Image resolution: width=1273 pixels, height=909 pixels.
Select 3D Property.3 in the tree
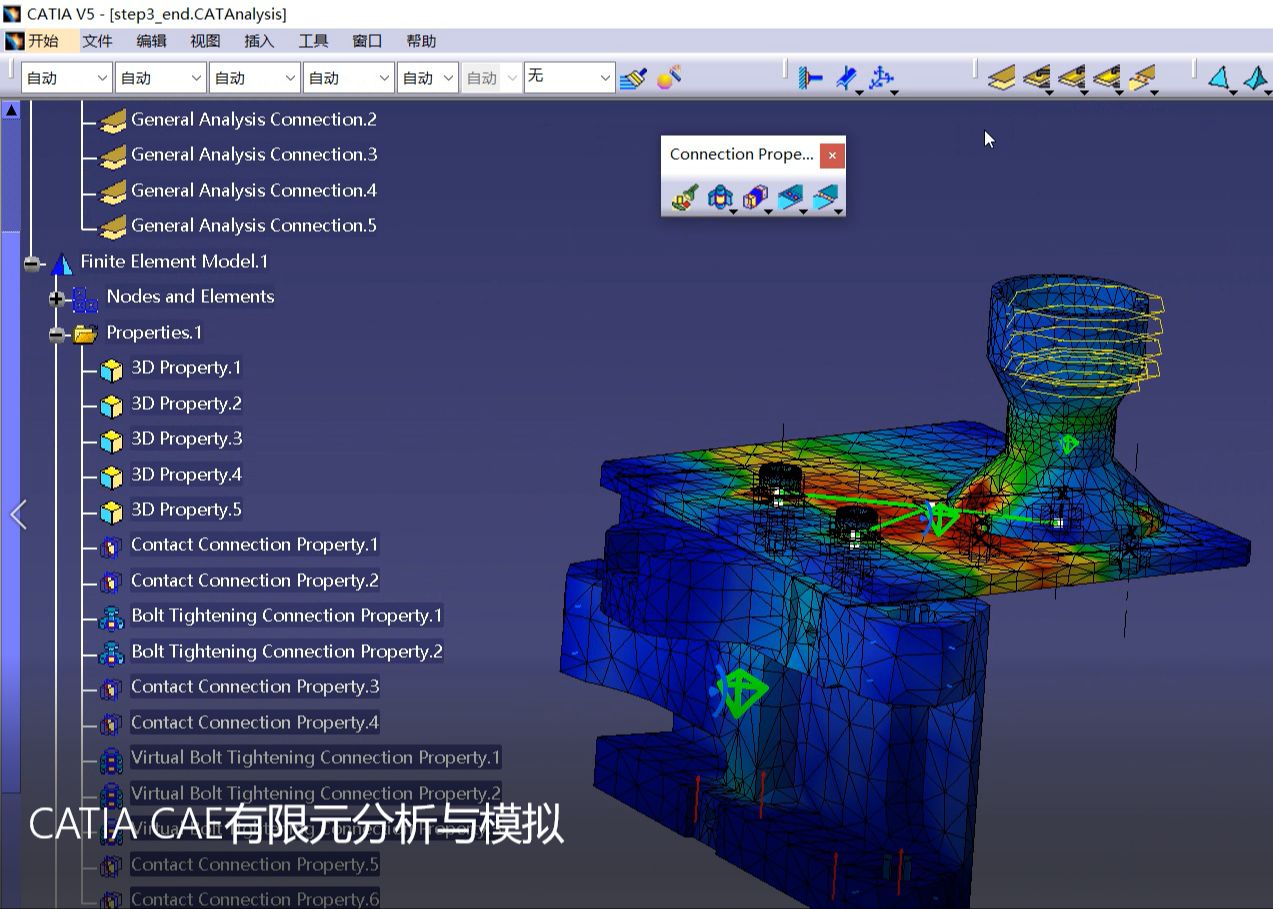[x=186, y=439]
